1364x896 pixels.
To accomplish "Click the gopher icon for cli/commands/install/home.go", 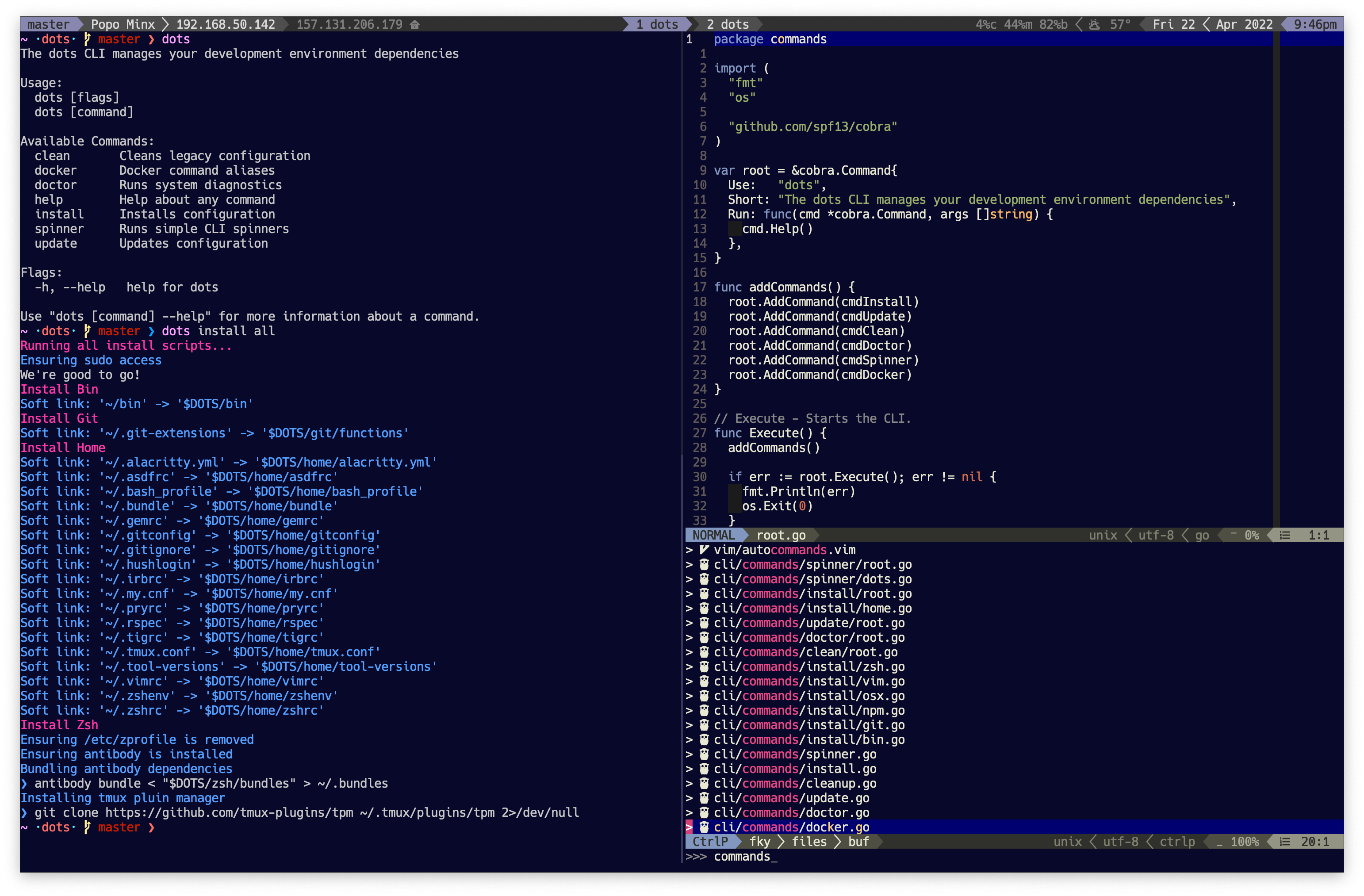I will (704, 609).
